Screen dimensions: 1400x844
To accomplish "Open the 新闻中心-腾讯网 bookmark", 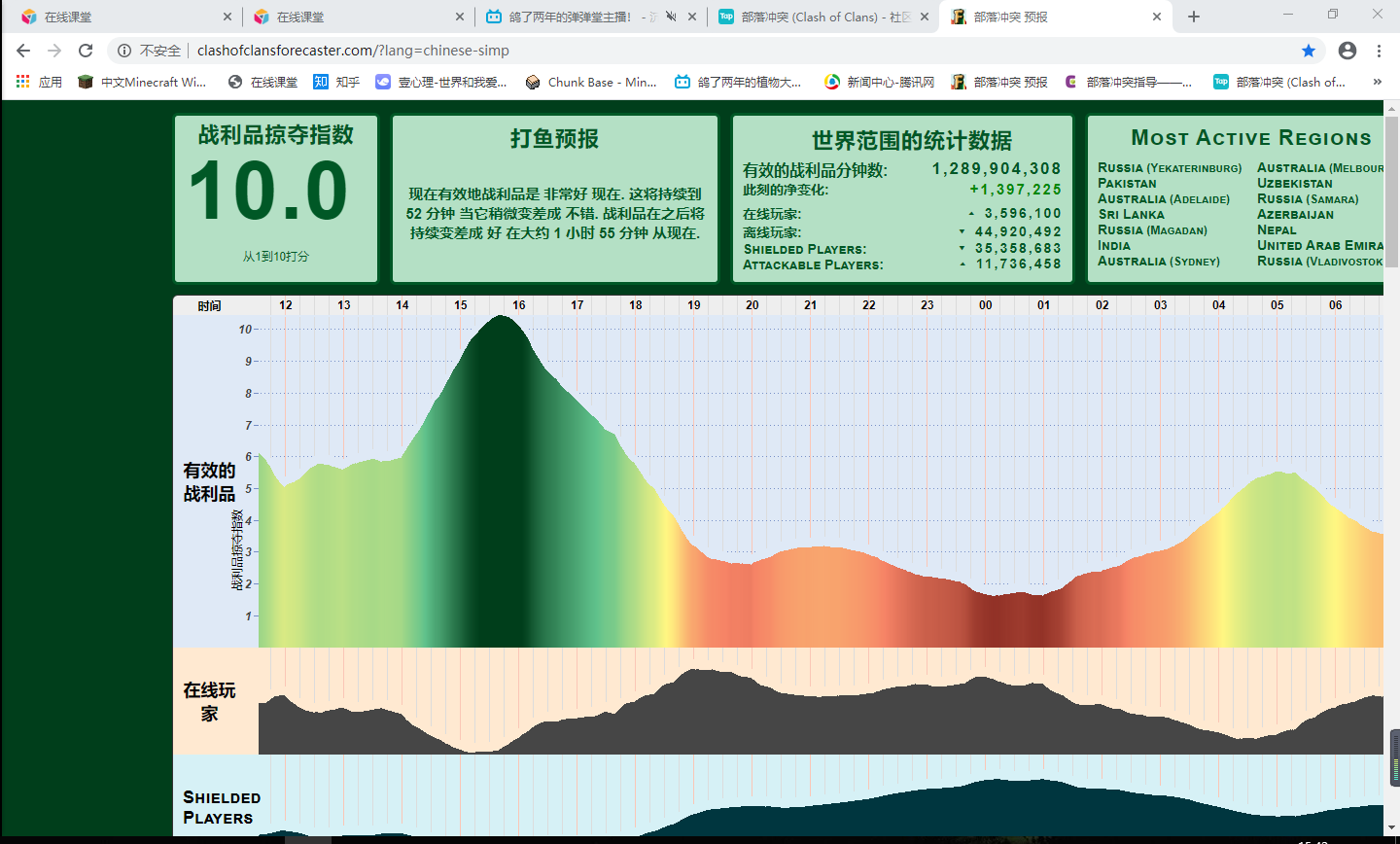I will [880, 82].
